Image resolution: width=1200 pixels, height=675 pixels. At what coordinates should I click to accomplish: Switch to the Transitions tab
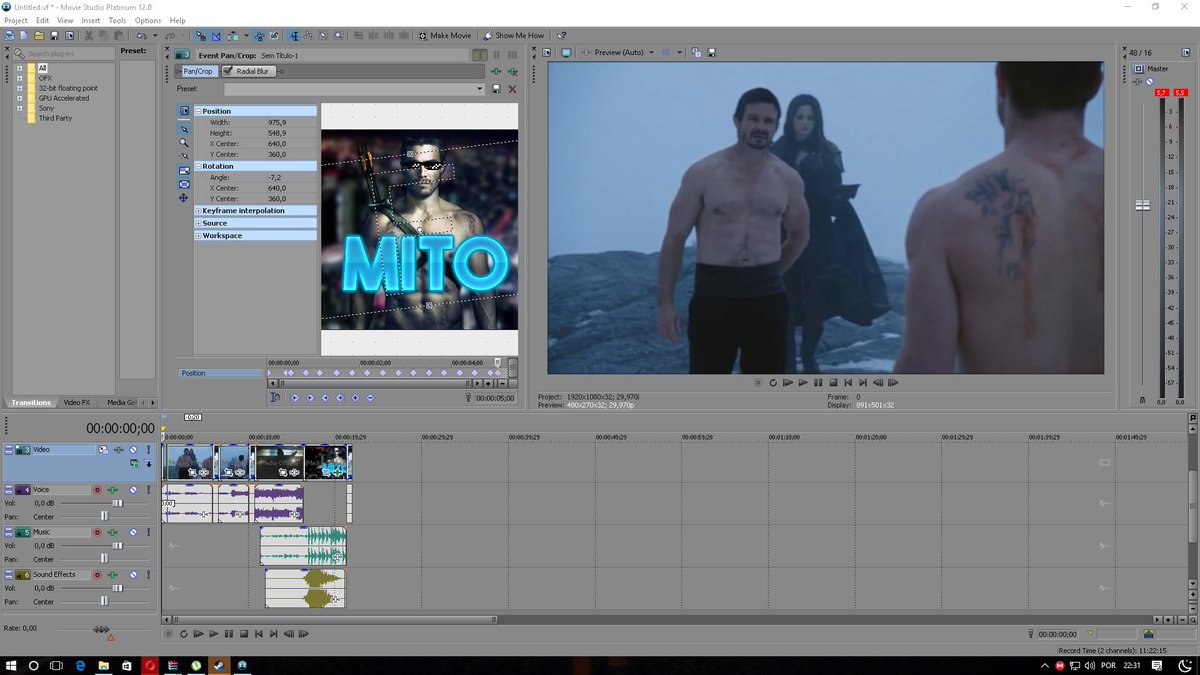tap(31, 402)
